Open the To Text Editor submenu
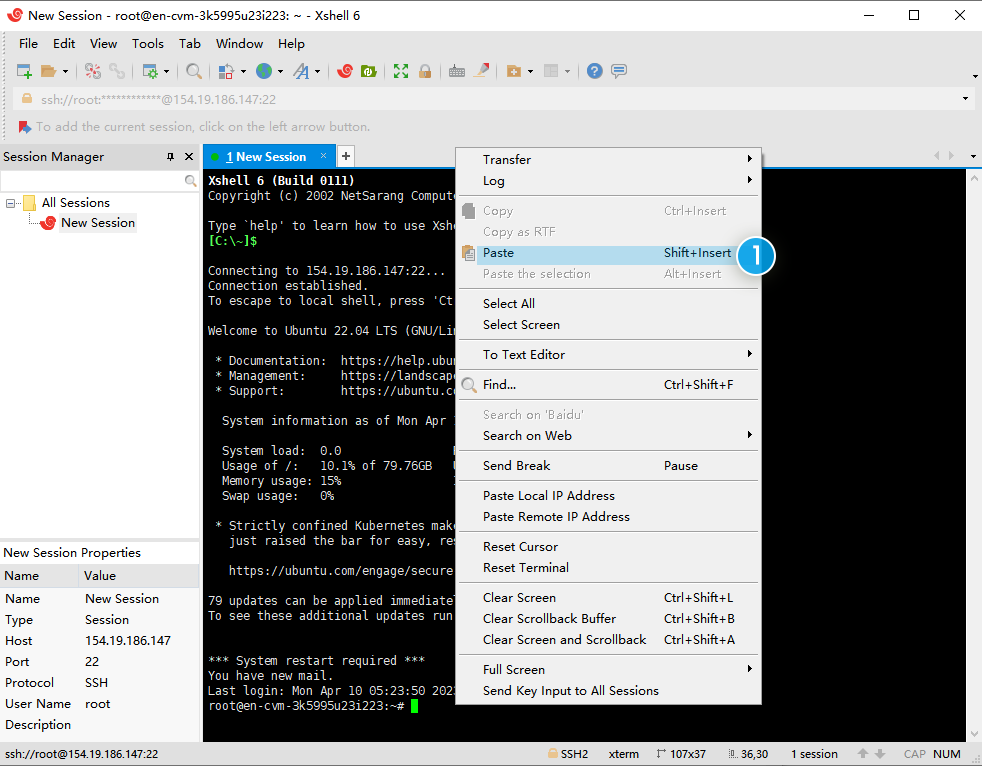Viewport: 982px width, 766px height. tap(608, 355)
